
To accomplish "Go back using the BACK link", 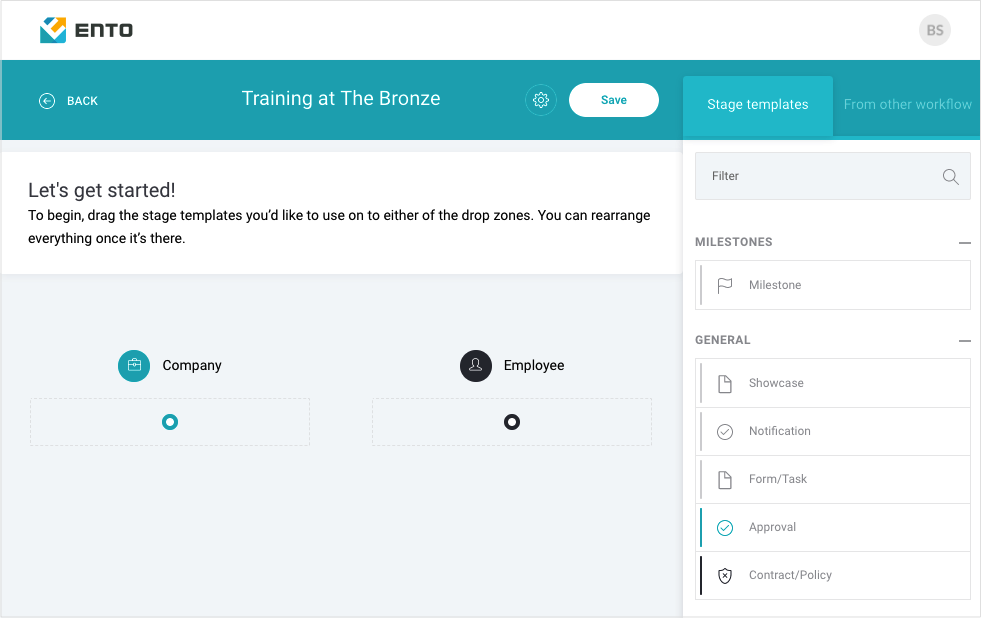I will tap(83, 101).
